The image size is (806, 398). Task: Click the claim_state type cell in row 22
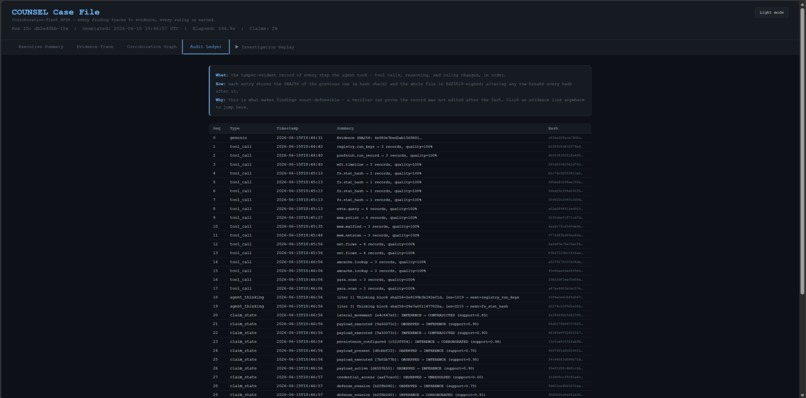coord(243,333)
